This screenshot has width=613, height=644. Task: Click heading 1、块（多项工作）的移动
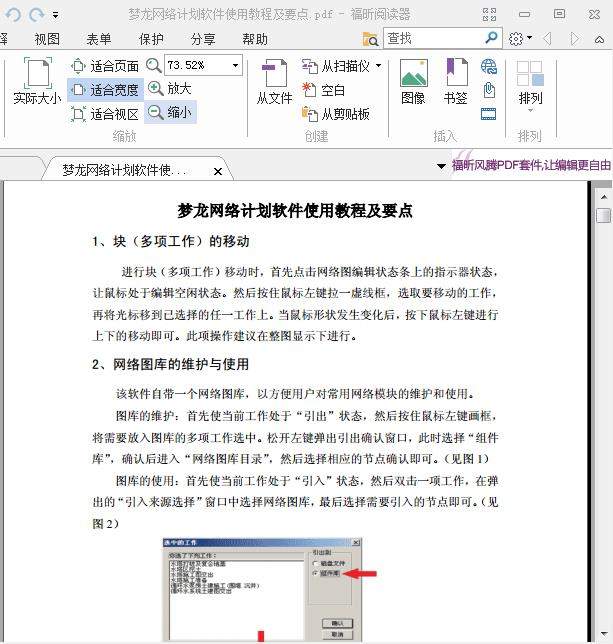[x=171, y=241]
